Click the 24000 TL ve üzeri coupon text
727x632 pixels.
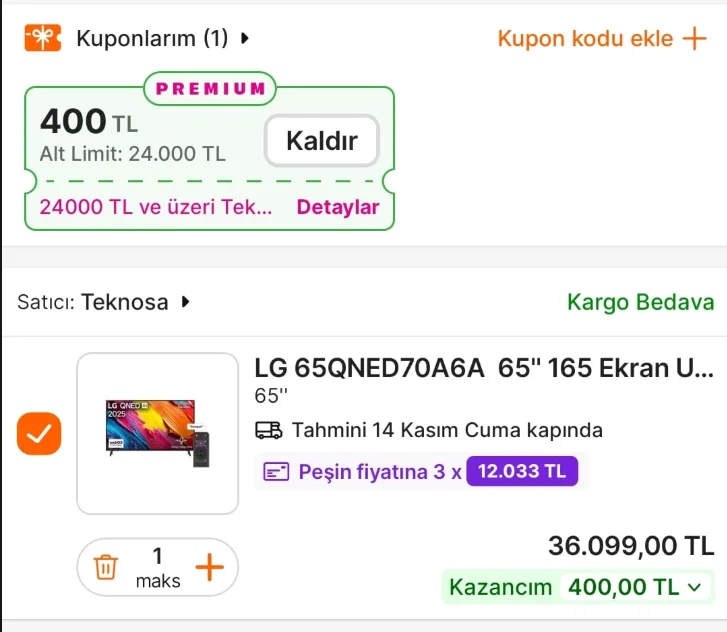pyautogui.click(x=155, y=208)
